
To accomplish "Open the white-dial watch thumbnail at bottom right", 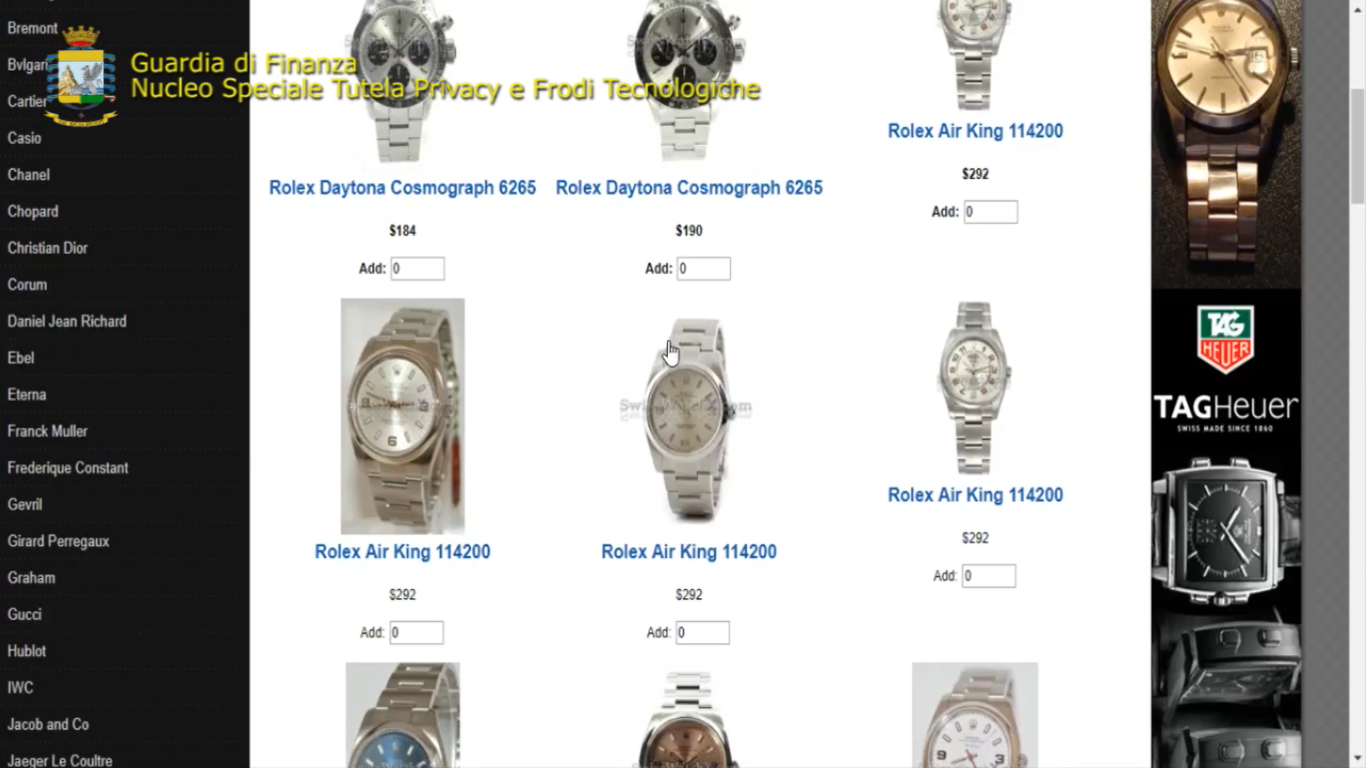I will tap(975, 715).
